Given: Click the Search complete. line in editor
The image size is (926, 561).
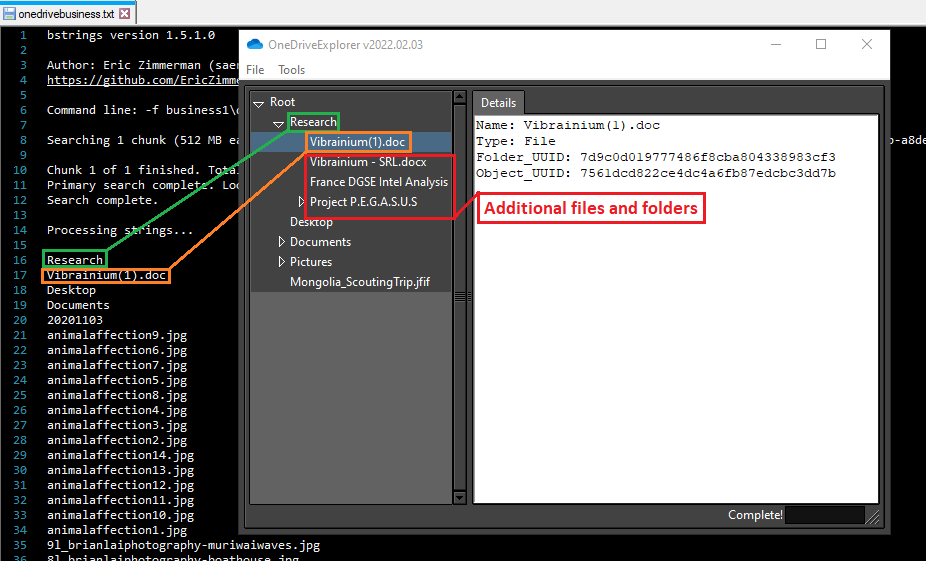Looking at the screenshot, I should [x=103, y=200].
